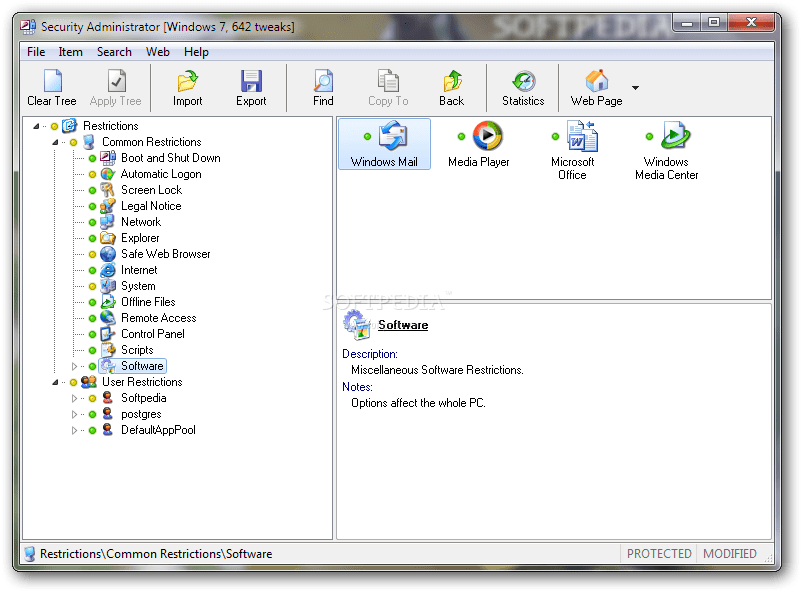Click the Scripts tree icon

click(108, 349)
